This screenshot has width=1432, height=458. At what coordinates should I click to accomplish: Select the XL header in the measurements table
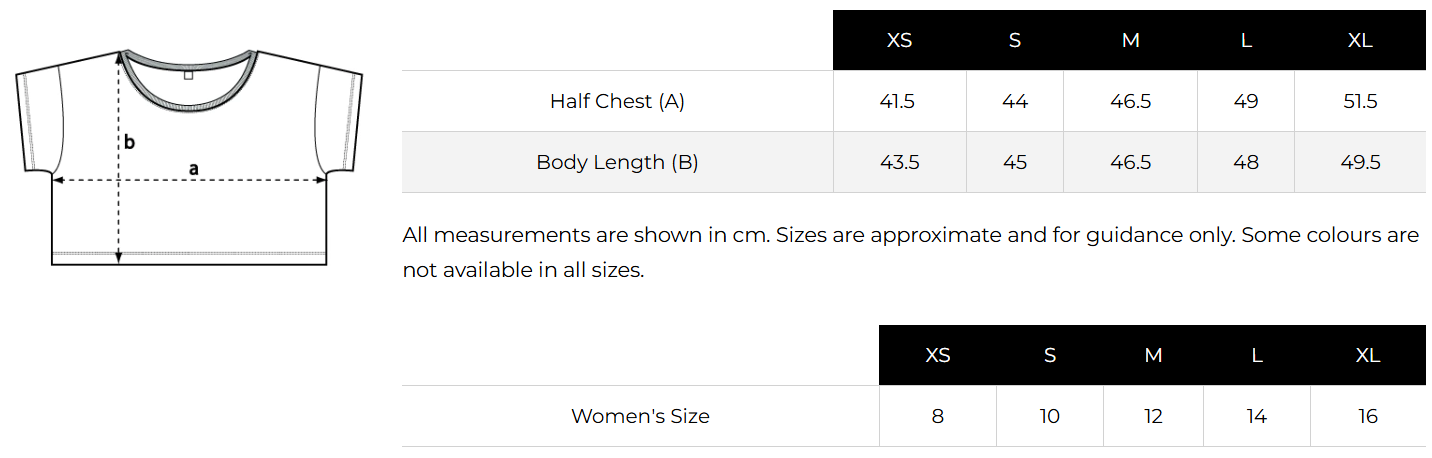[1360, 41]
